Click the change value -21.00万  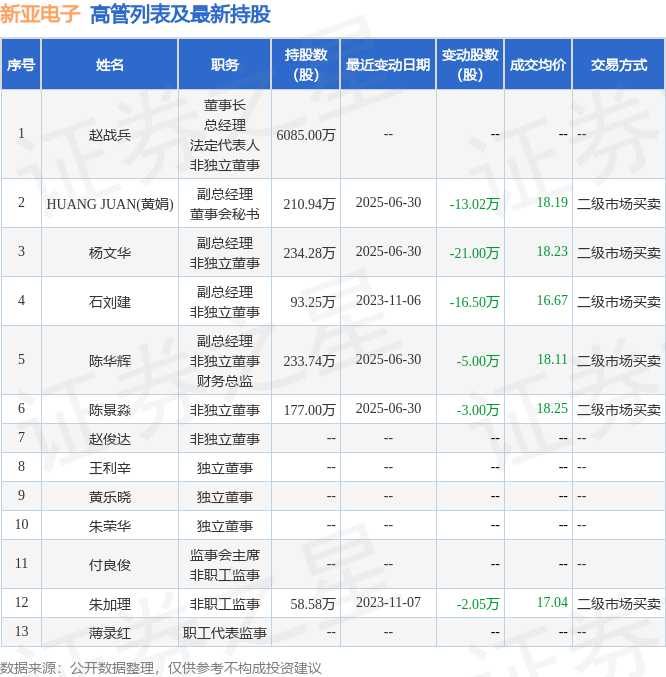[474, 253]
